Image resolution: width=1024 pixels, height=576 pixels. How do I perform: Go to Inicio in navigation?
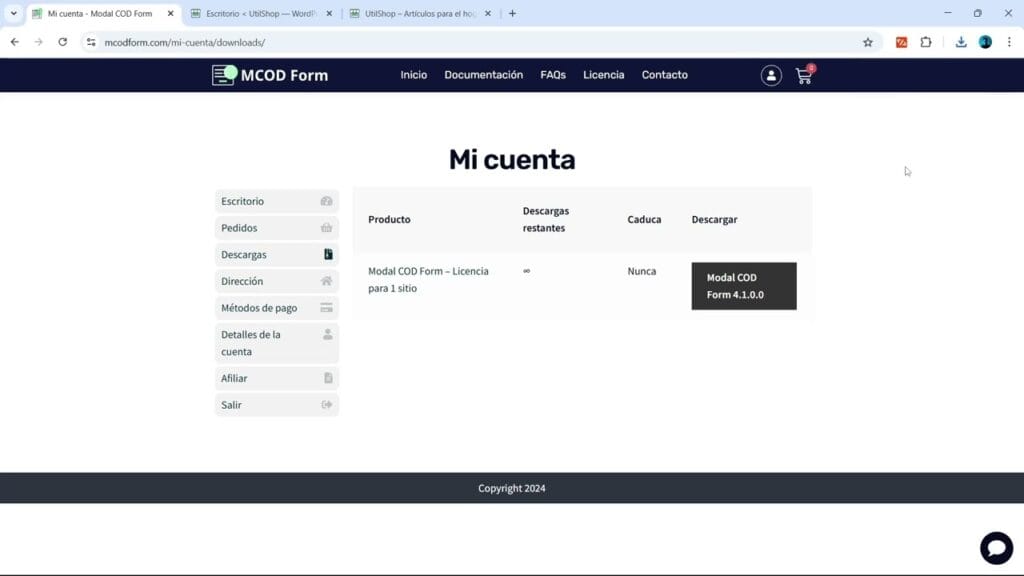(413, 75)
